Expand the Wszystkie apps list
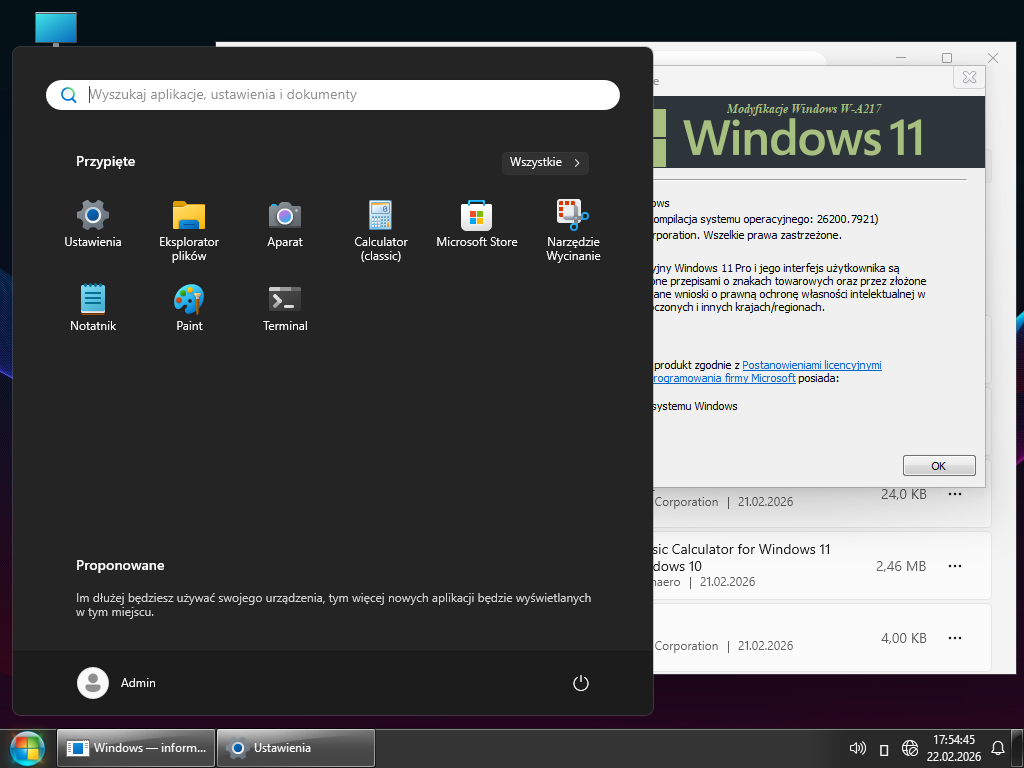Screen dimensions: 1024x768 (x=545, y=162)
